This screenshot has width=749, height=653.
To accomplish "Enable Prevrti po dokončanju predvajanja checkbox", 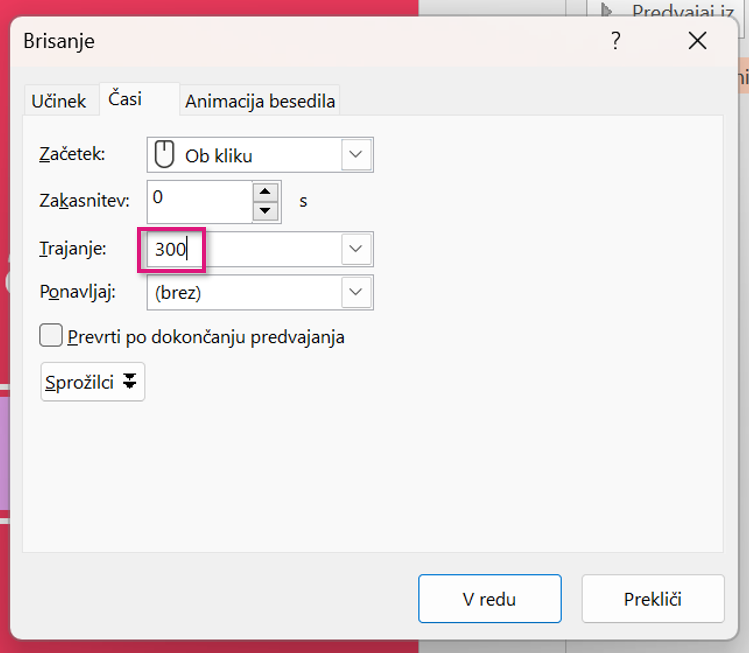I will (x=51, y=336).
